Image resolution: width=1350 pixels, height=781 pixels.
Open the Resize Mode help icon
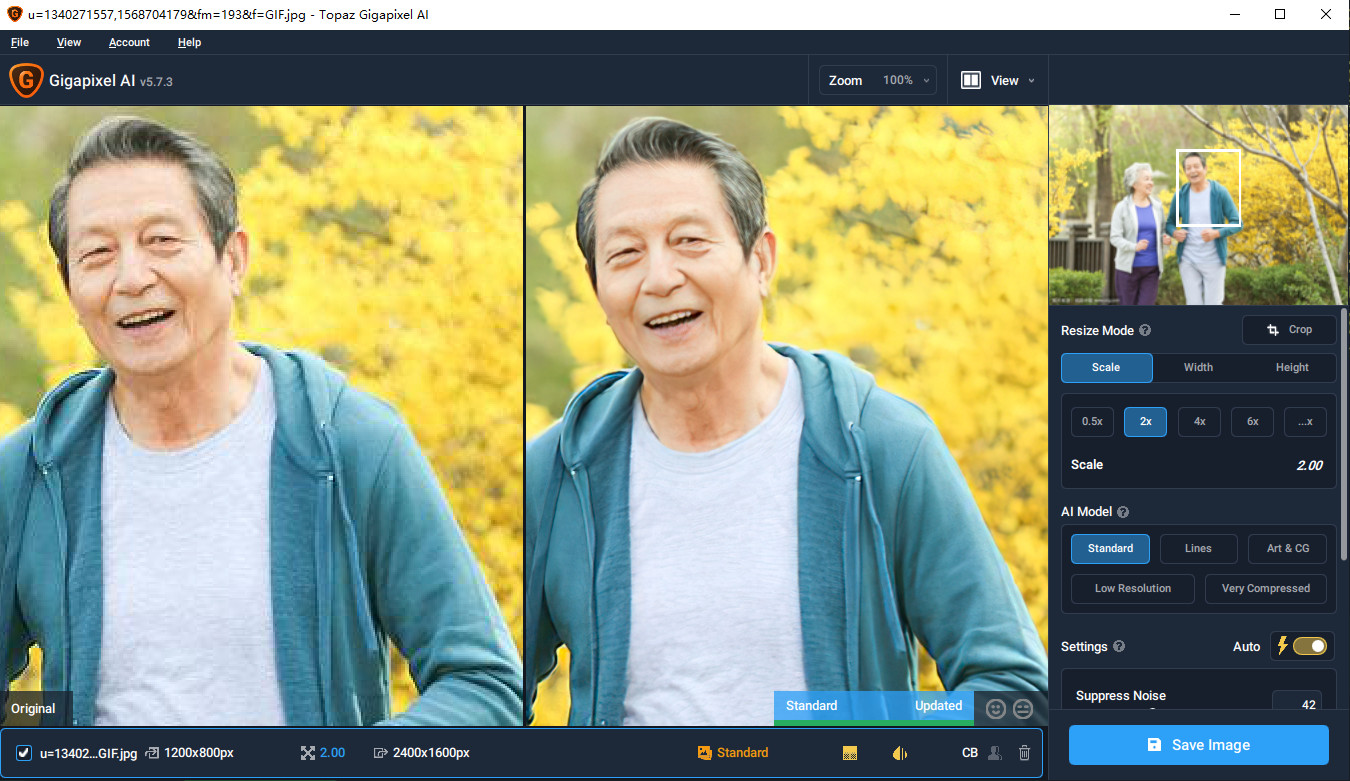click(x=1145, y=331)
